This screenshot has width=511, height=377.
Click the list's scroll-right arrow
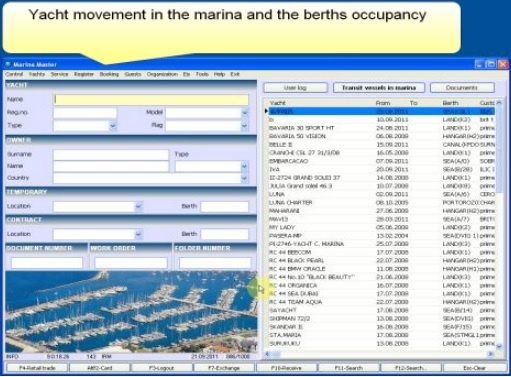pyautogui.click(x=491, y=354)
